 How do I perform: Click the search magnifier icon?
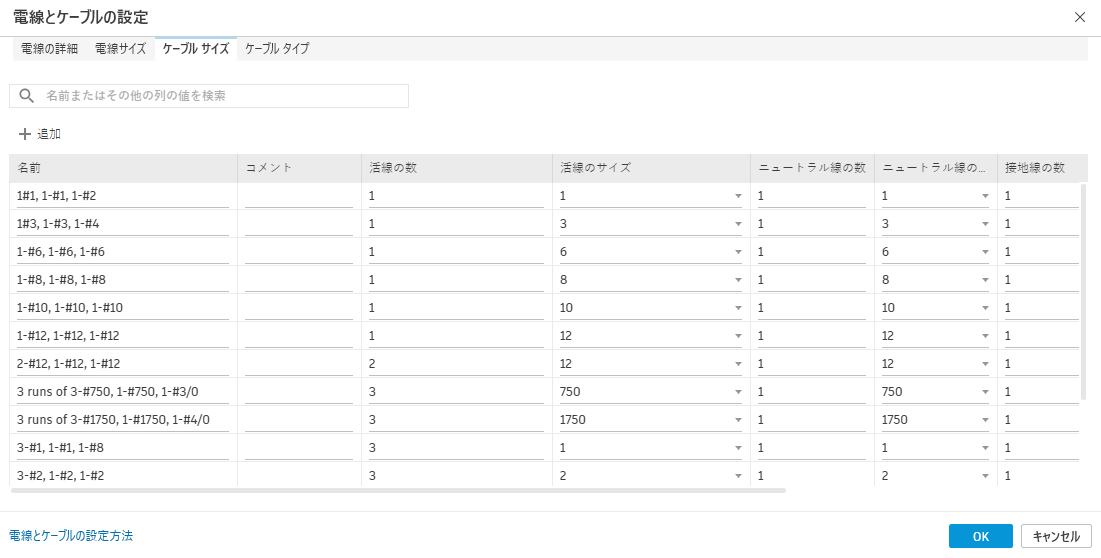click(x=27, y=96)
